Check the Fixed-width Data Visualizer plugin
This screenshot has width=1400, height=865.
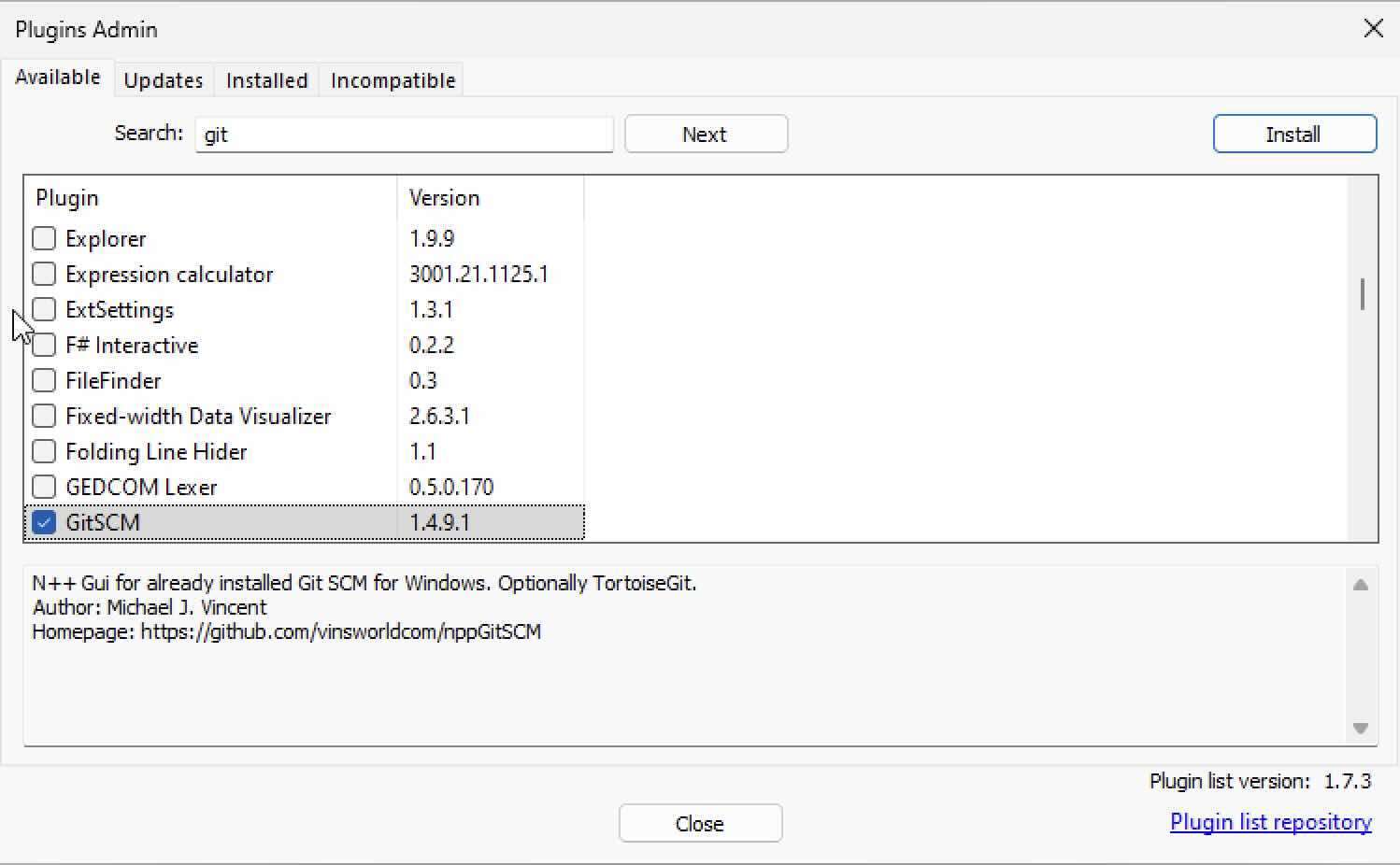[x=44, y=416]
